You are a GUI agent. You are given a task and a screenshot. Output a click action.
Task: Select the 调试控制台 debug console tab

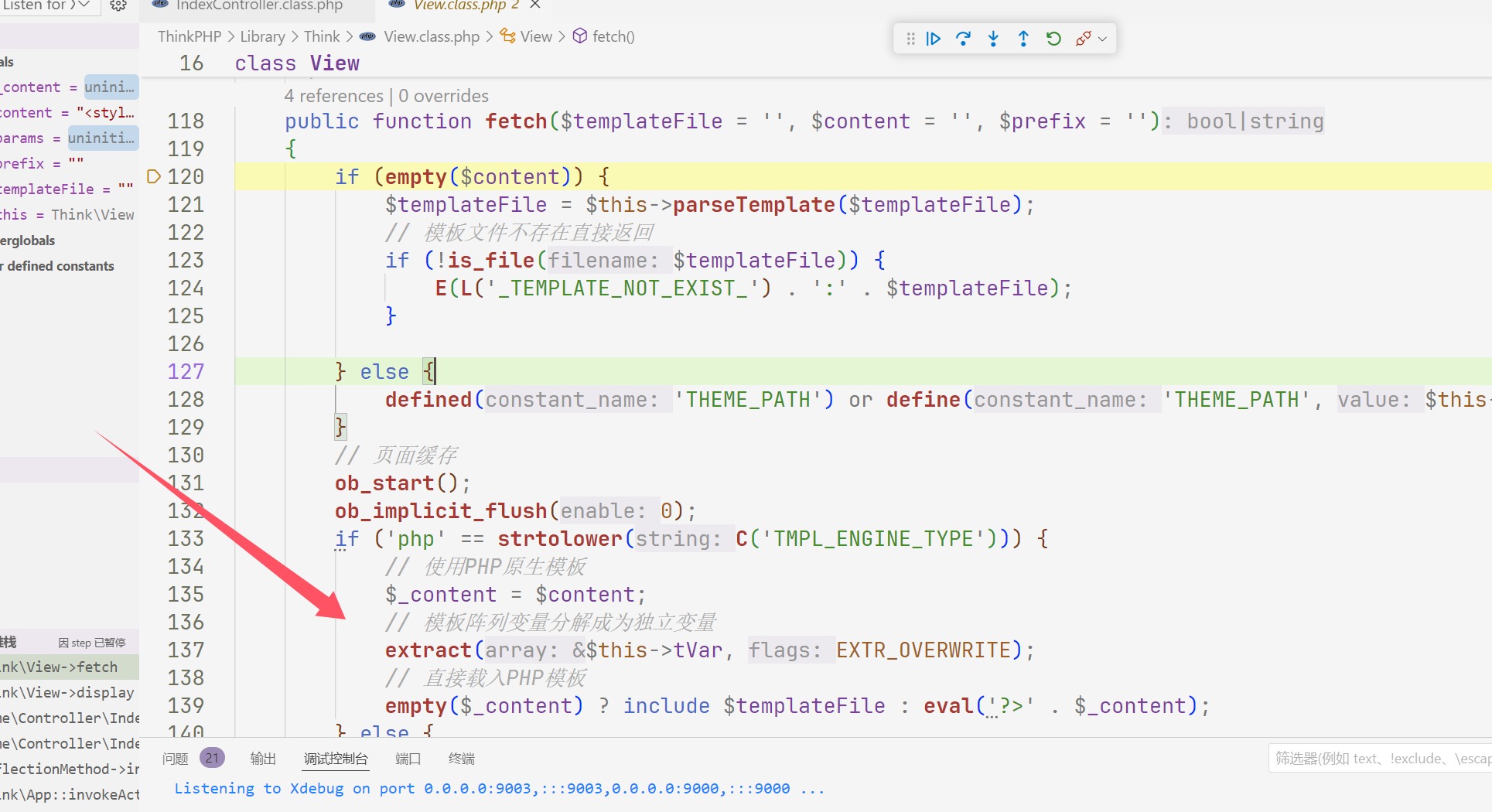coord(336,759)
